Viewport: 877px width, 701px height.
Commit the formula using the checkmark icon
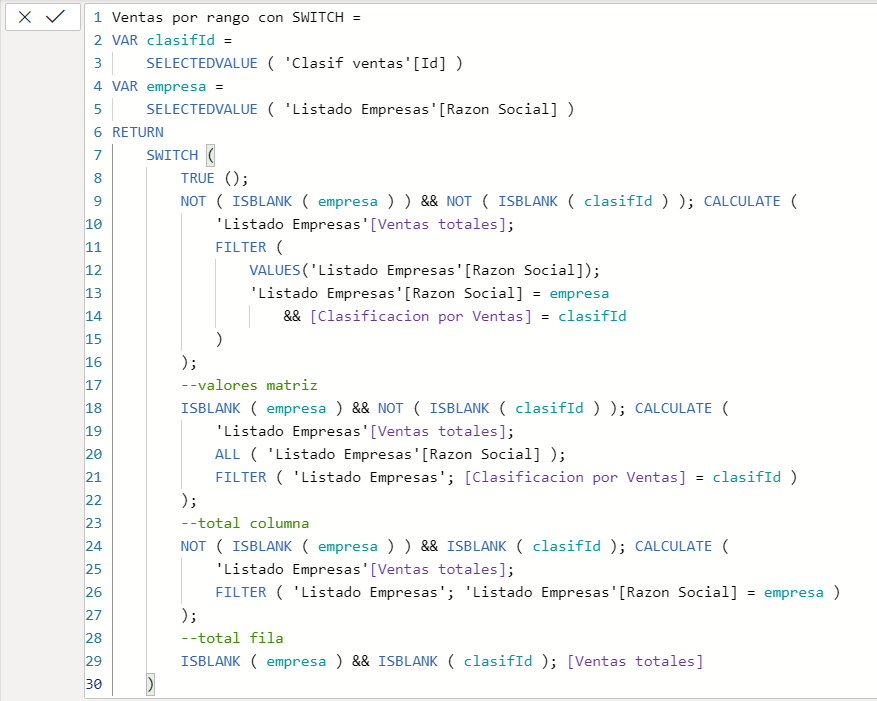click(x=55, y=17)
